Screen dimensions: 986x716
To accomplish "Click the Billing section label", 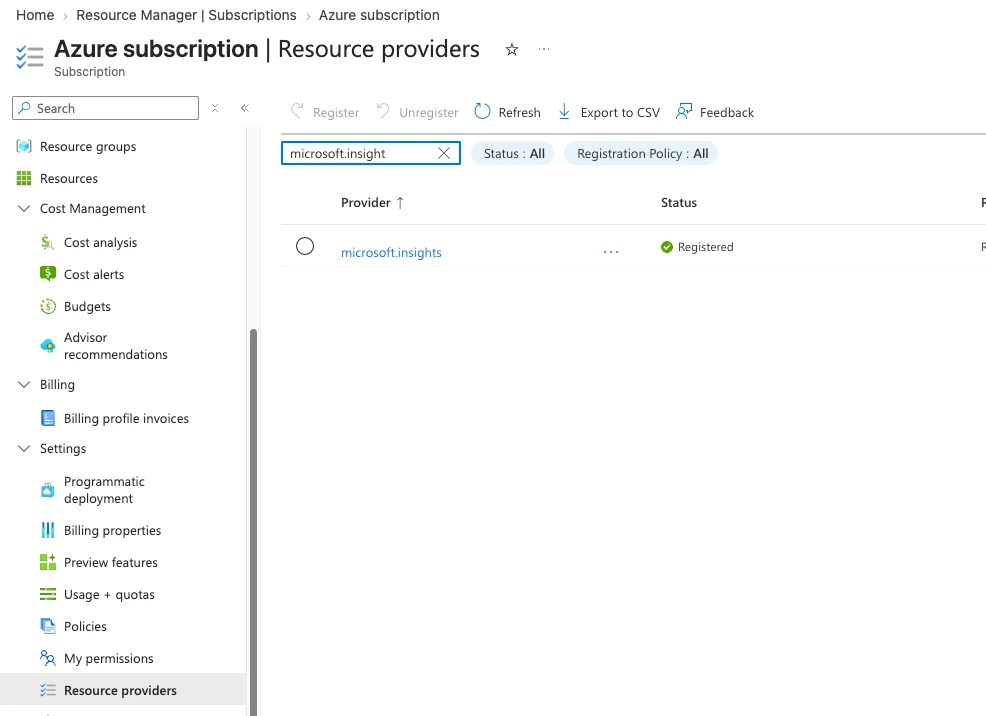I will (x=57, y=385).
